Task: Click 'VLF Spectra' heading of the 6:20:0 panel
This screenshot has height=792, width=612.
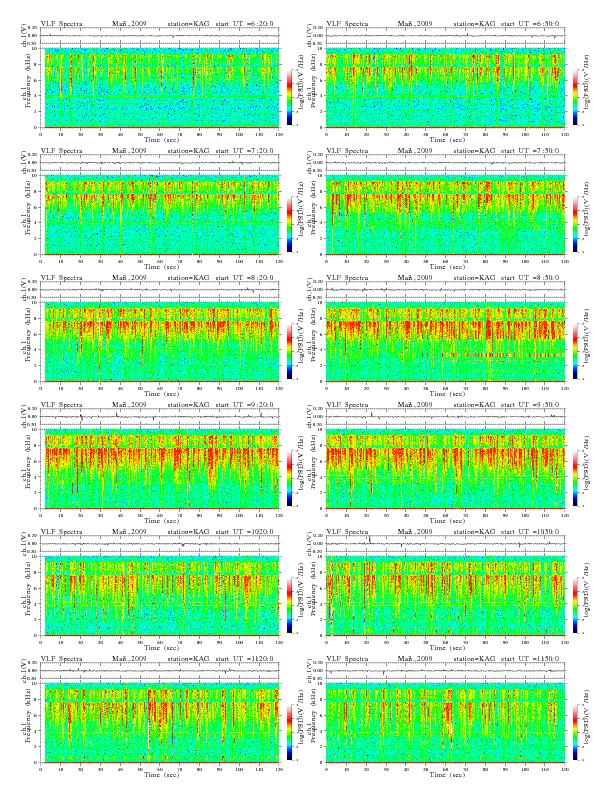Action: tap(61, 24)
